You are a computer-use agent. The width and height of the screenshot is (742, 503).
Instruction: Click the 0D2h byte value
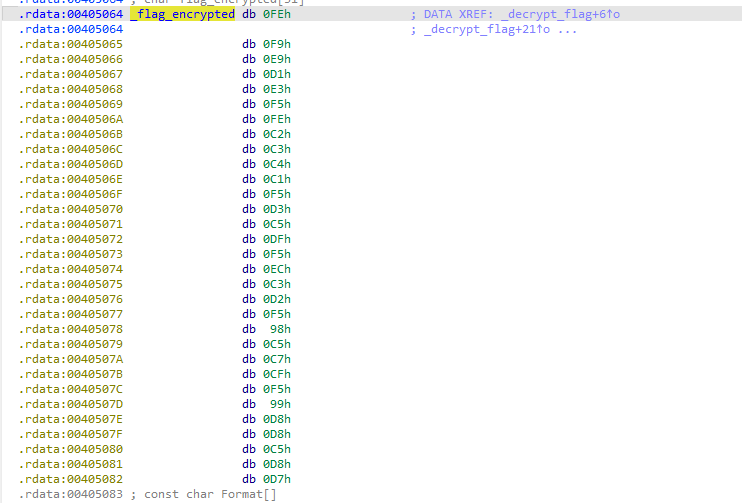click(x=277, y=299)
